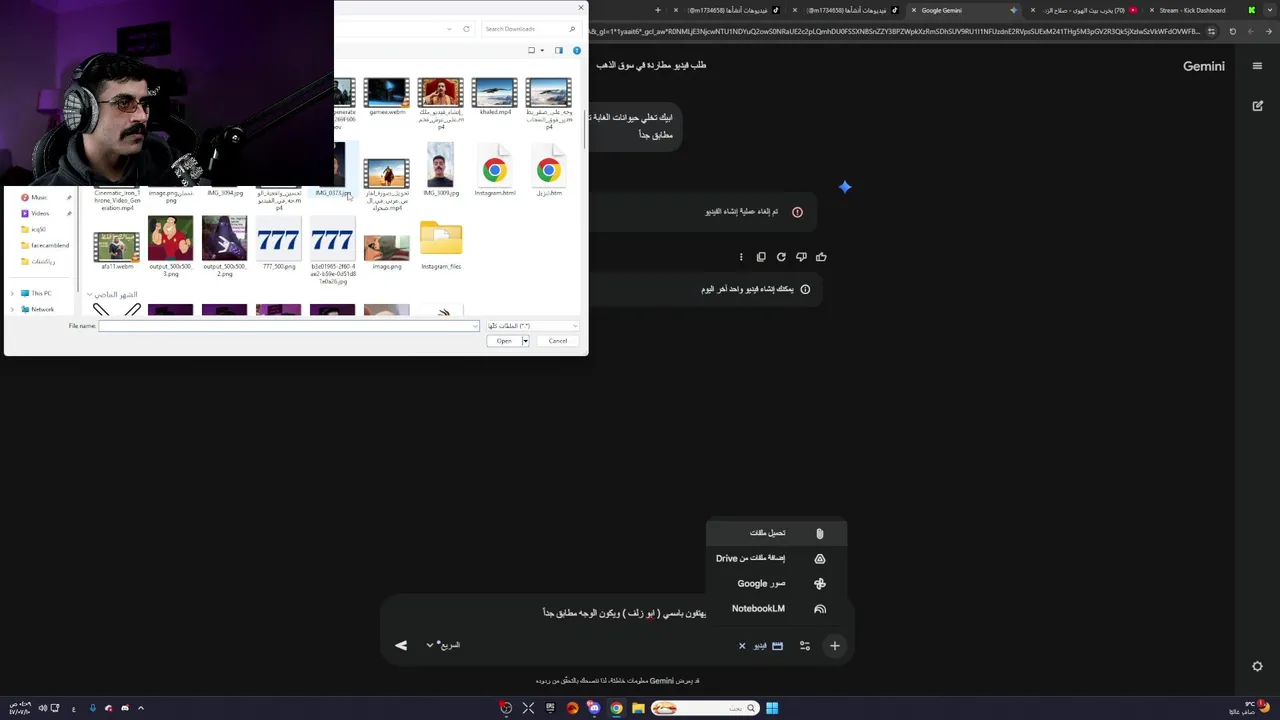Click the File name input field

288,326
